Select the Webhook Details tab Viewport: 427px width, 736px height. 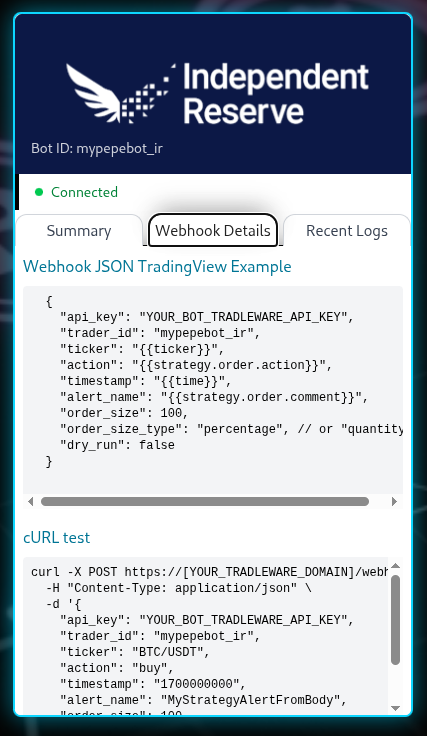point(213,230)
